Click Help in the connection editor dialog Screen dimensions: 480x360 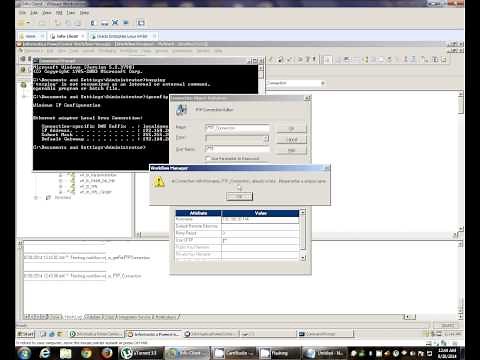291,150
